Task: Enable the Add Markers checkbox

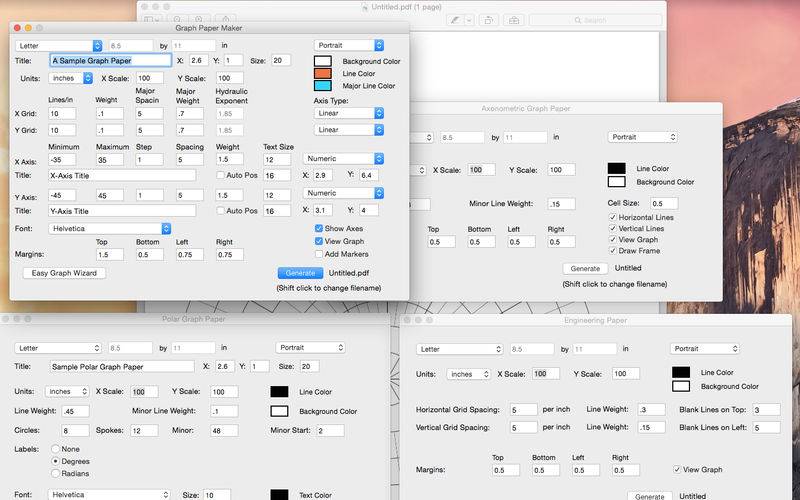Action: pyautogui.click(x=319, y=254)
